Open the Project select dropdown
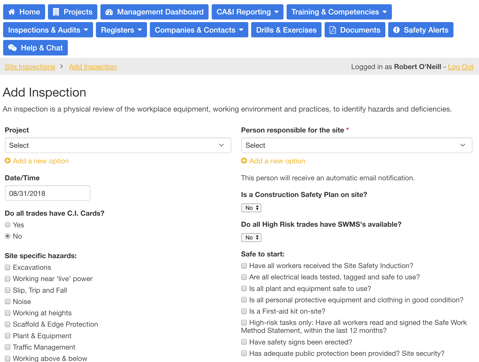 [118, 145]
